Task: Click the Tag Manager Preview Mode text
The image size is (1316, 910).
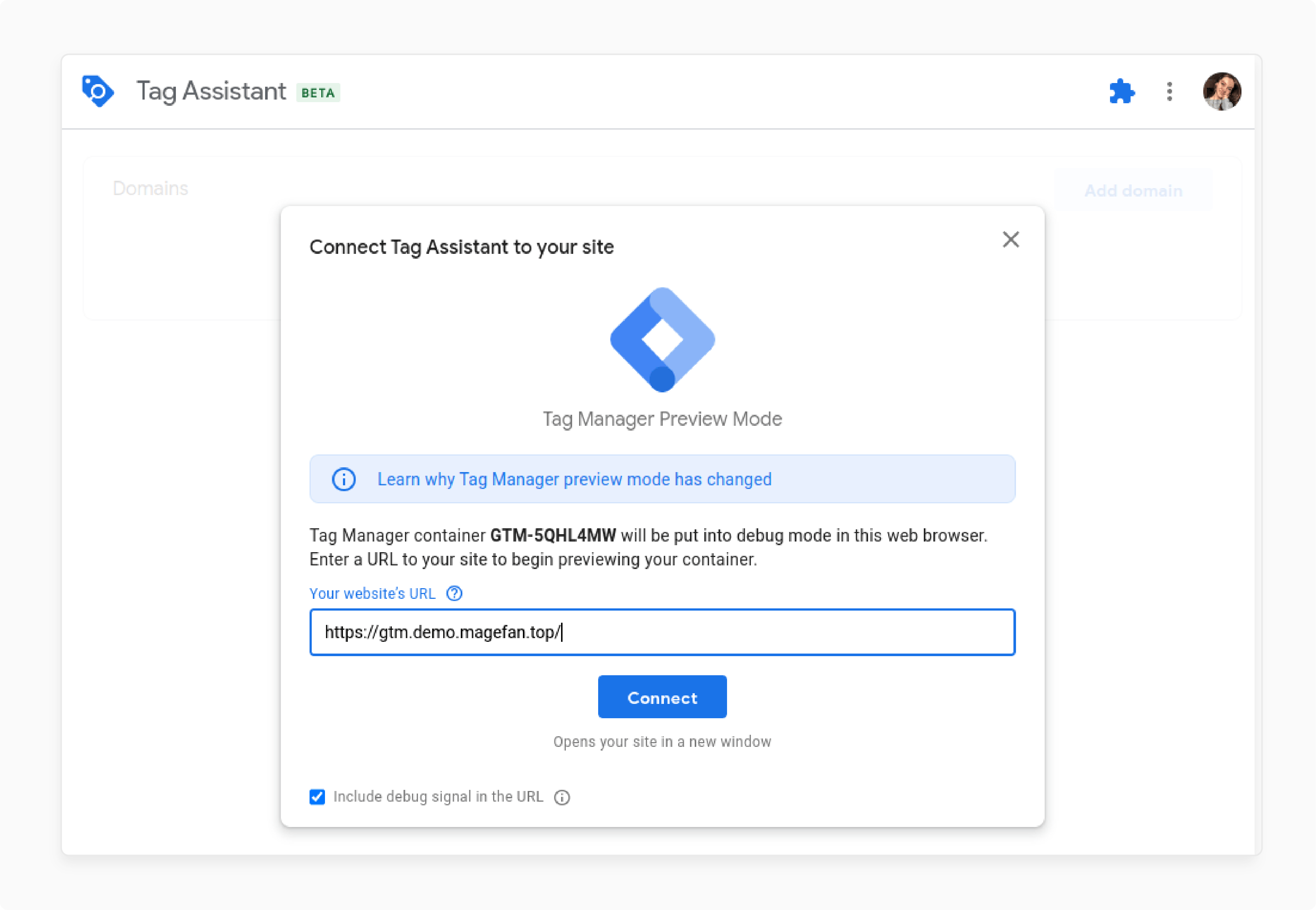Action: point(662,419)
